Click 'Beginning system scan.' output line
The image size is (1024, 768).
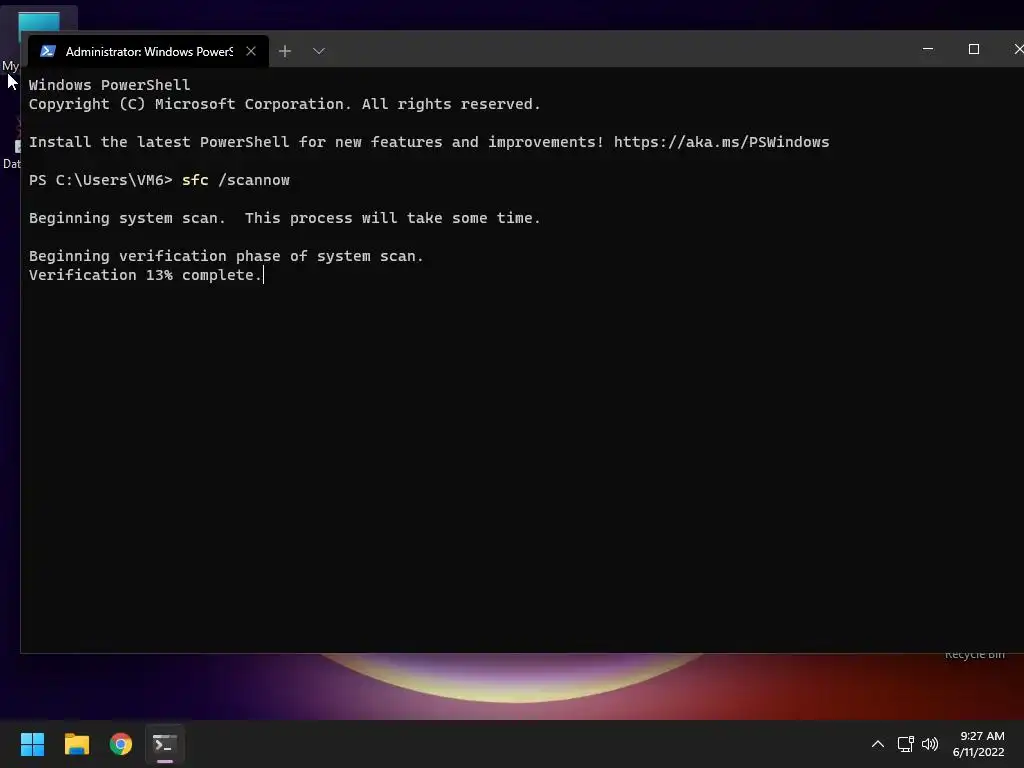(x=285, y=218)
